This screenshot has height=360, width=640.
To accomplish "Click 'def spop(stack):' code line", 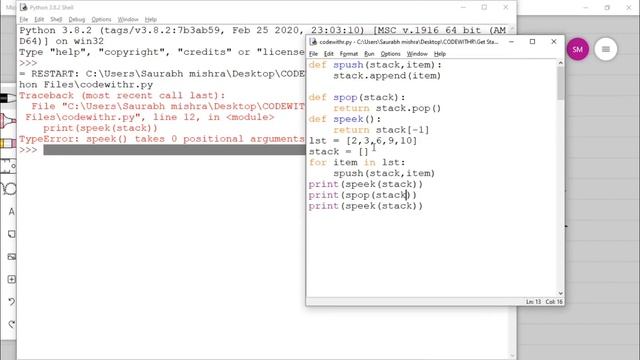I will 357,98.
